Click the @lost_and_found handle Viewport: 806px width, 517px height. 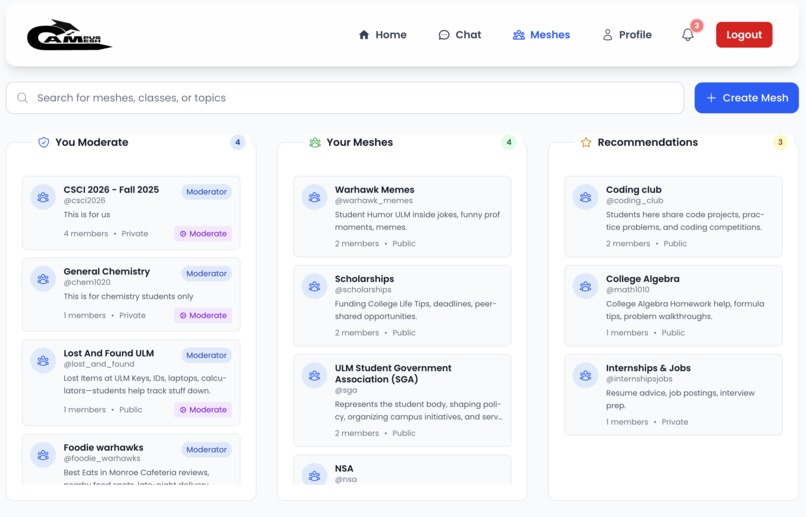click(99, 364)
